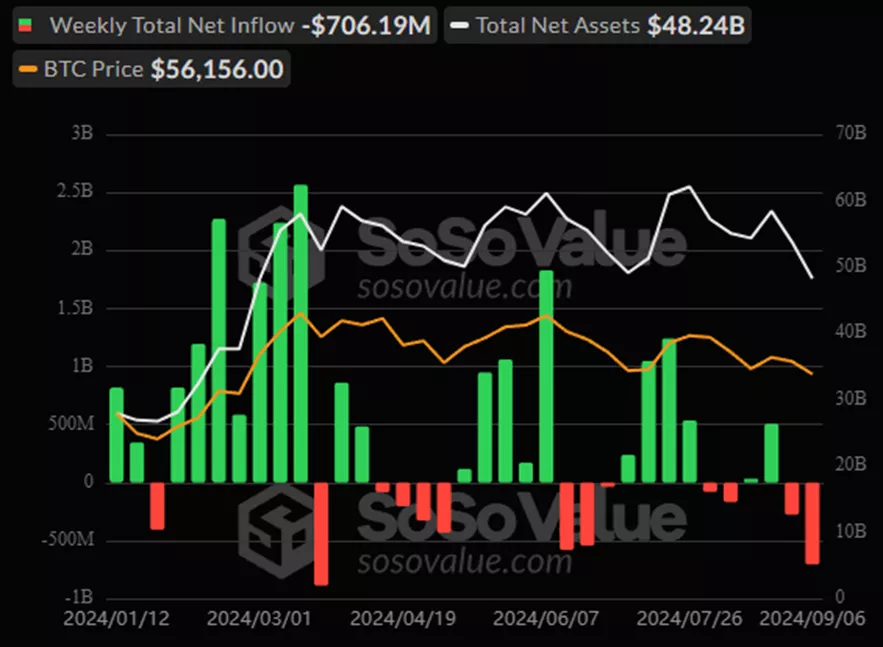
Task: Click the -$706.19M net inflow value
Action: (x=367, y=25)
